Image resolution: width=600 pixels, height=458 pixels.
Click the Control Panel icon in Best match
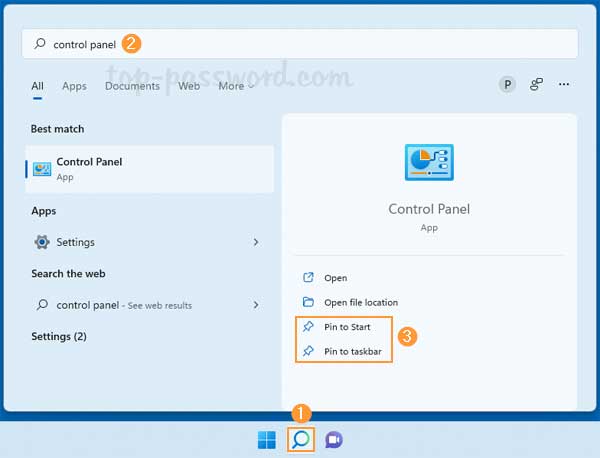pos(42,169)
